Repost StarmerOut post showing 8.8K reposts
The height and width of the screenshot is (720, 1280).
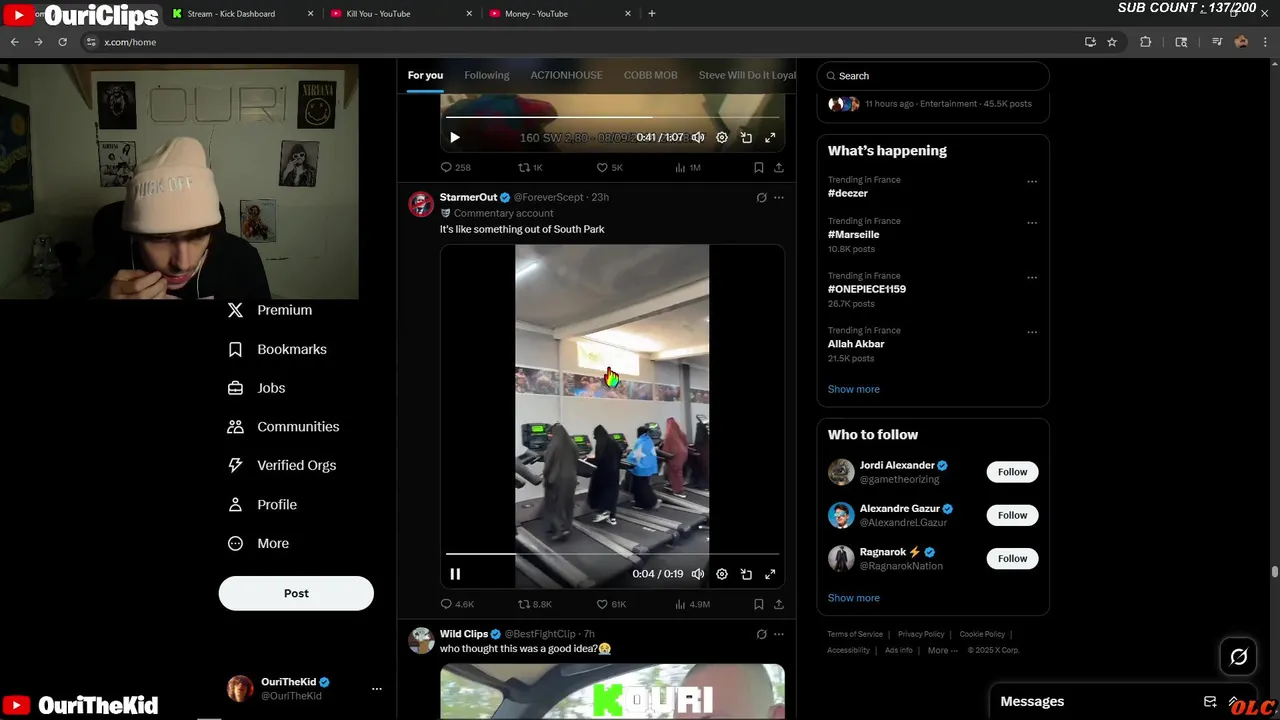534,604
